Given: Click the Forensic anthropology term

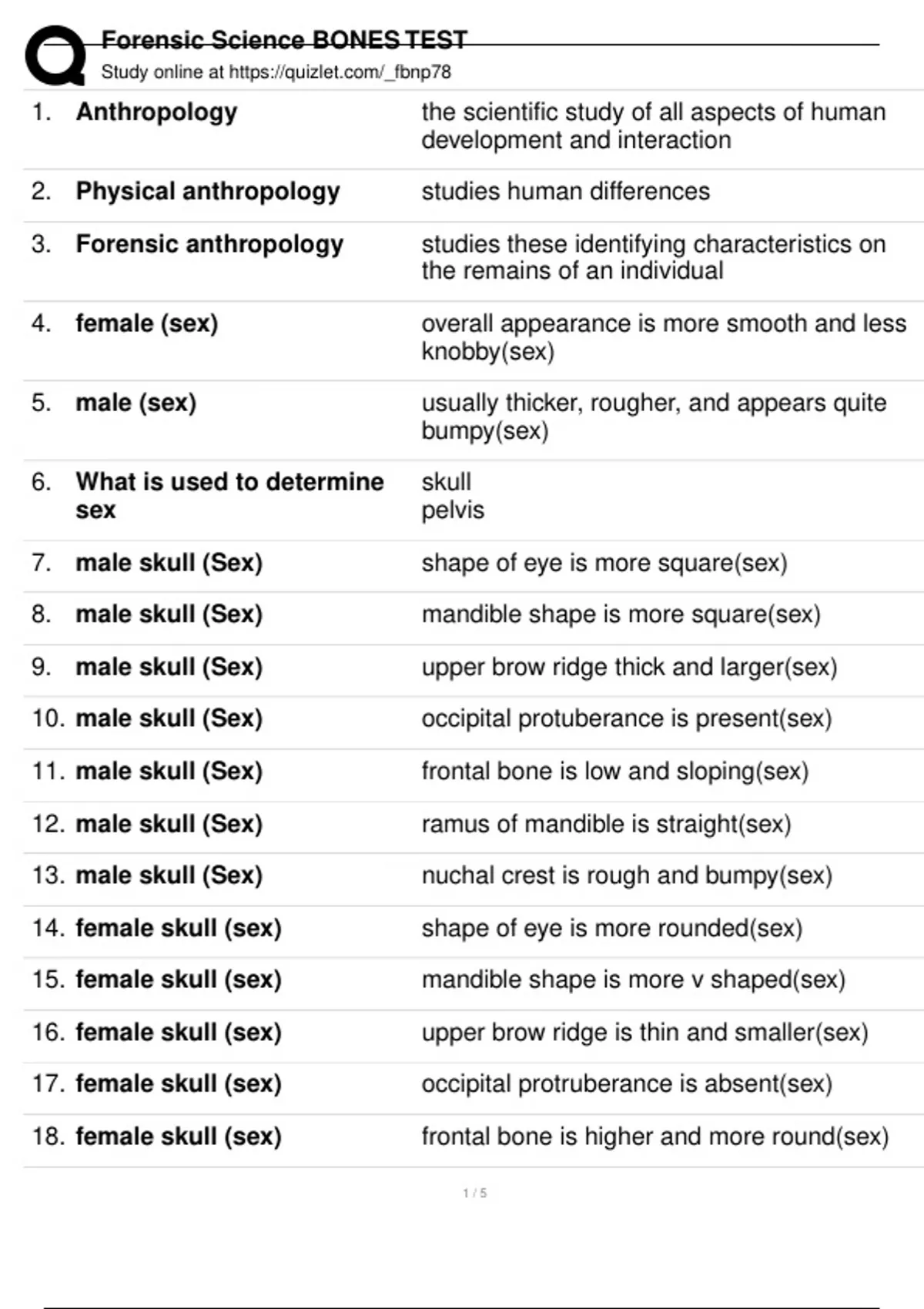Looking at the screenshot, I should [x=209, y=244].
